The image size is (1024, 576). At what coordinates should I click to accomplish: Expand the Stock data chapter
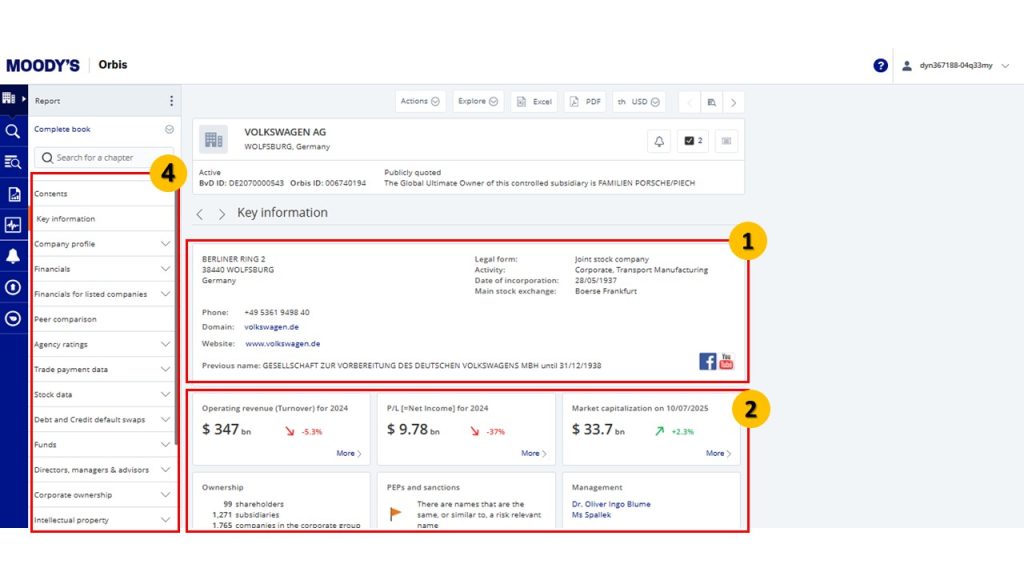[x=165, y=394]
